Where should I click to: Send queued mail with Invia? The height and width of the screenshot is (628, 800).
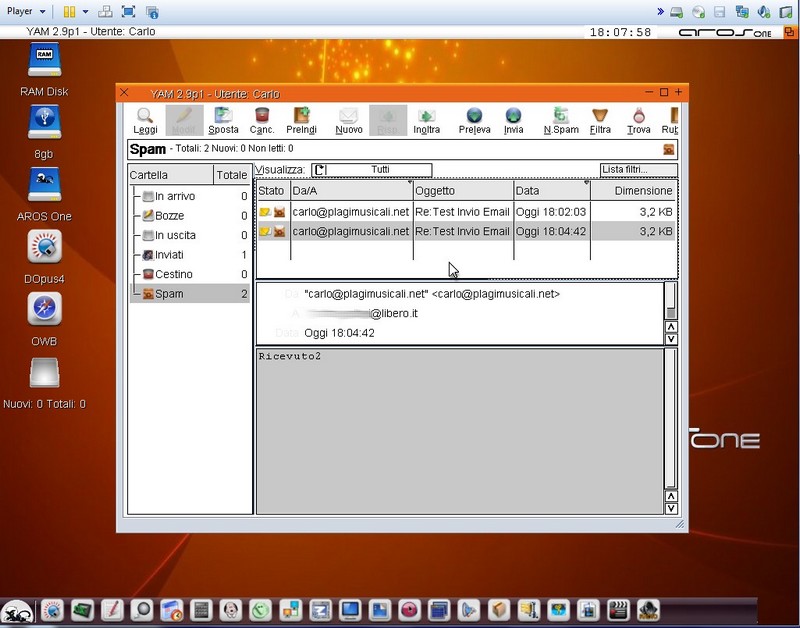coord(513,120)
